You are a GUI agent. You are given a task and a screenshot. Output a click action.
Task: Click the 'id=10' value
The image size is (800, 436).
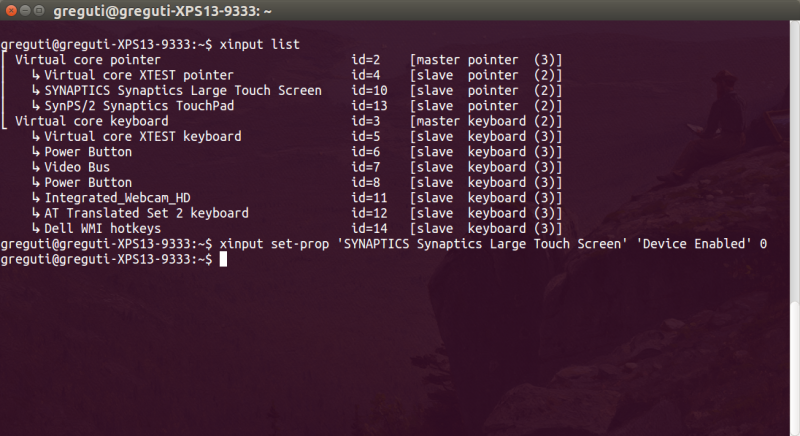point(369,90)
